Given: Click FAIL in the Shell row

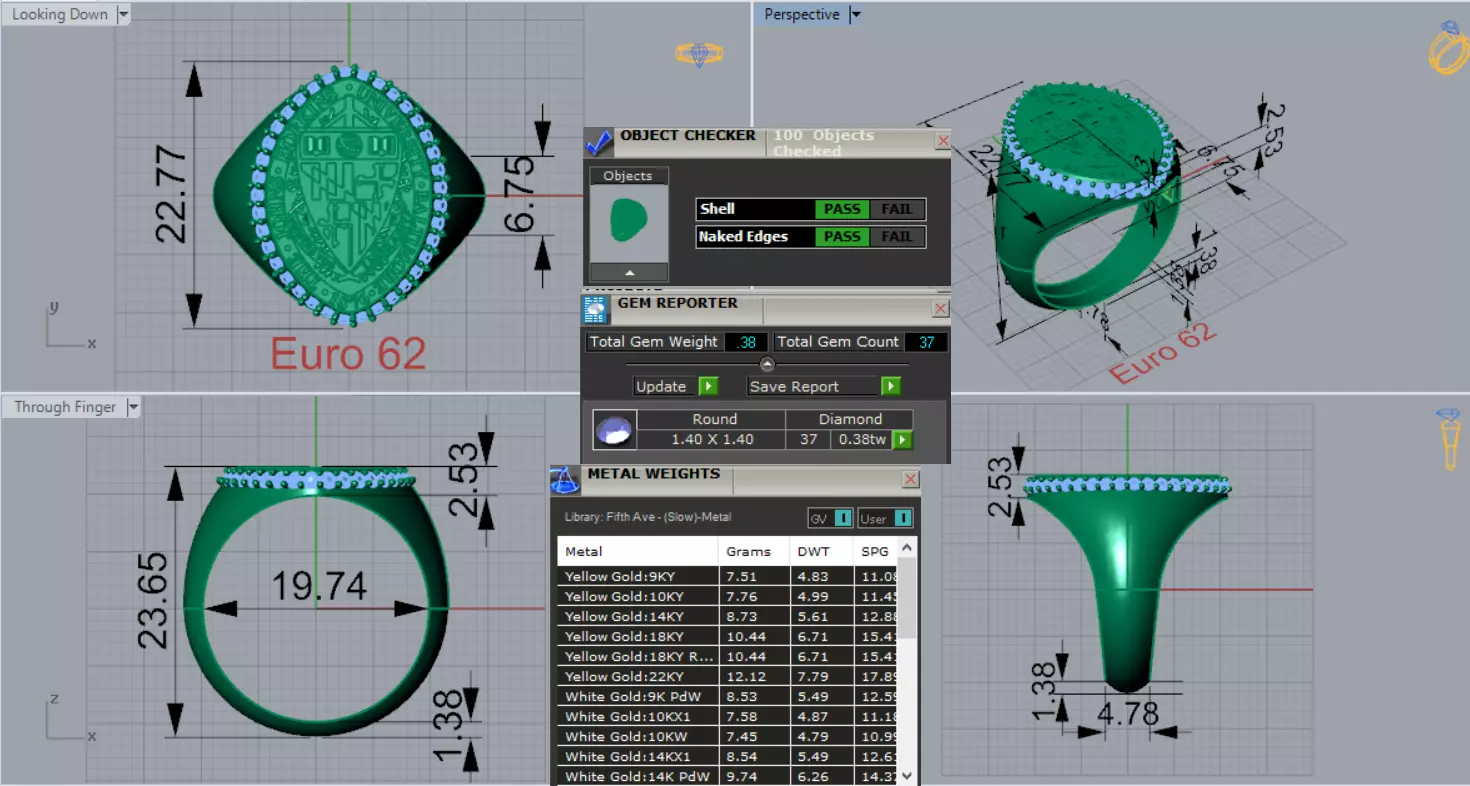Looking at the screenshot, I should pyautogui.click(x=896, y=209).
